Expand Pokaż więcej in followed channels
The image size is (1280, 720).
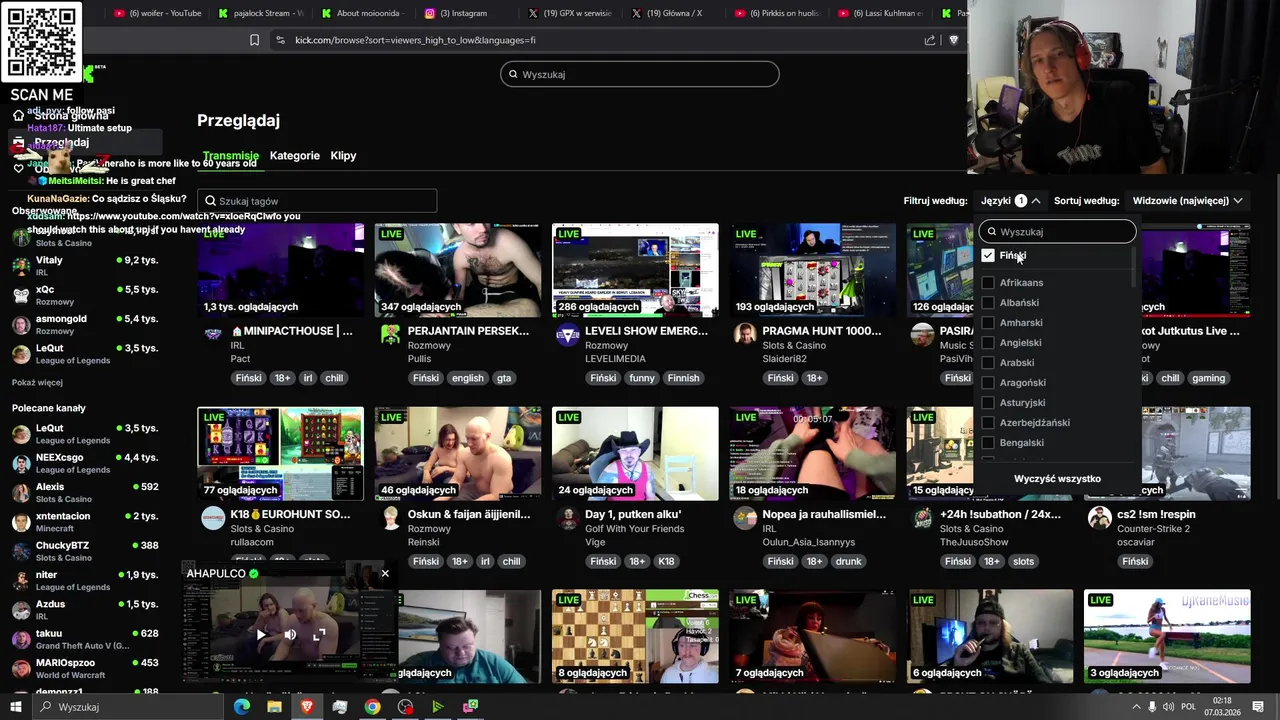point(37,382)
